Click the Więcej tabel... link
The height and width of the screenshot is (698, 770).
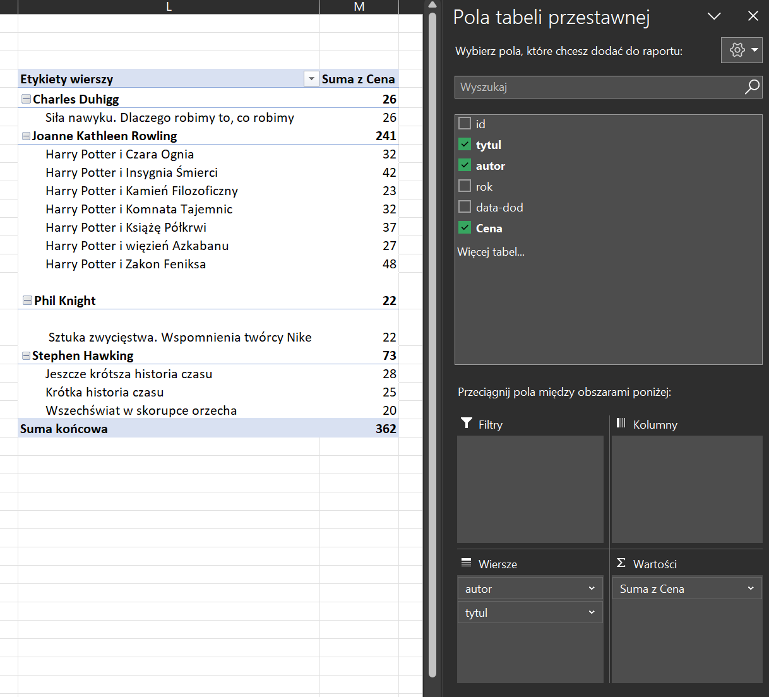pyautogui.click(x=490, y=251)
